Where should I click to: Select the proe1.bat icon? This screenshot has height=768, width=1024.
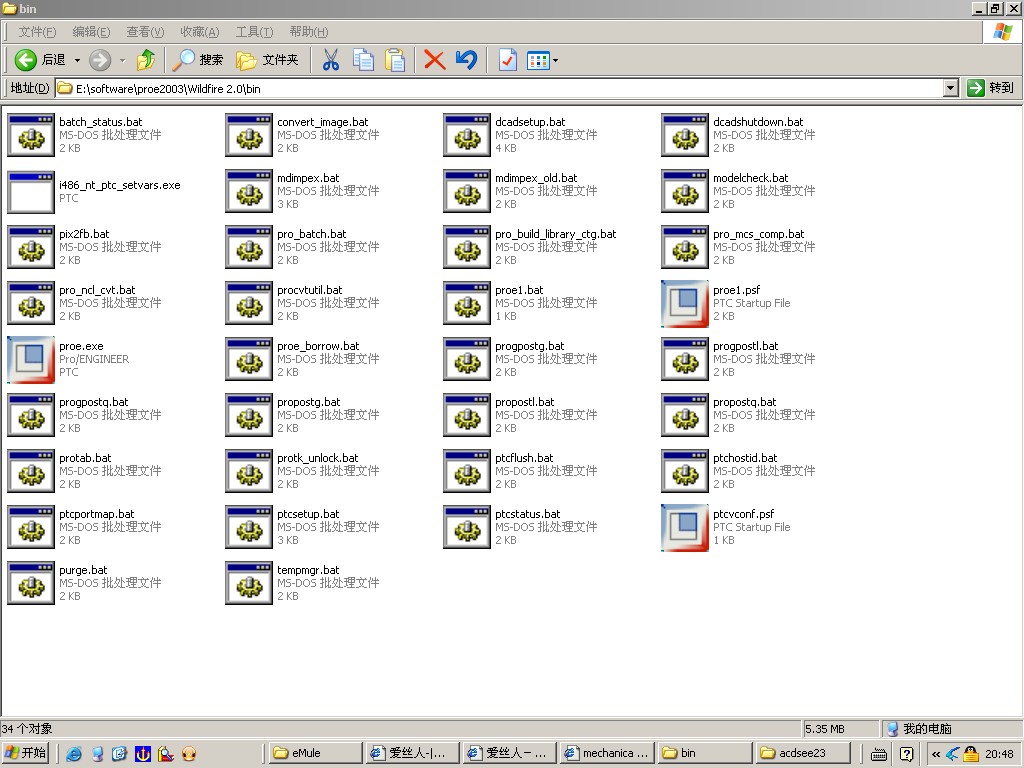coord(467,303)
